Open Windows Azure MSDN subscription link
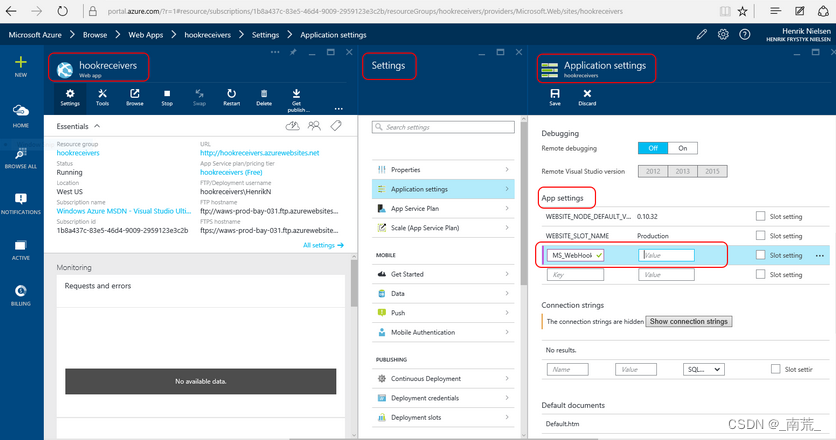The height and width of the screenshot is (440, 836). (x=124, y=211)
